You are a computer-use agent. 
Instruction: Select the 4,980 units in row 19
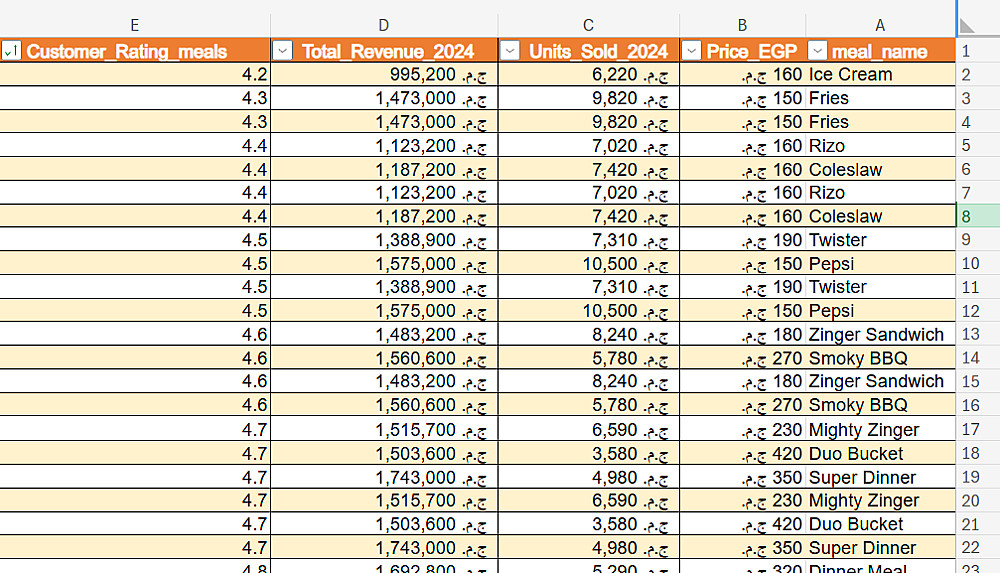[589, 477]
